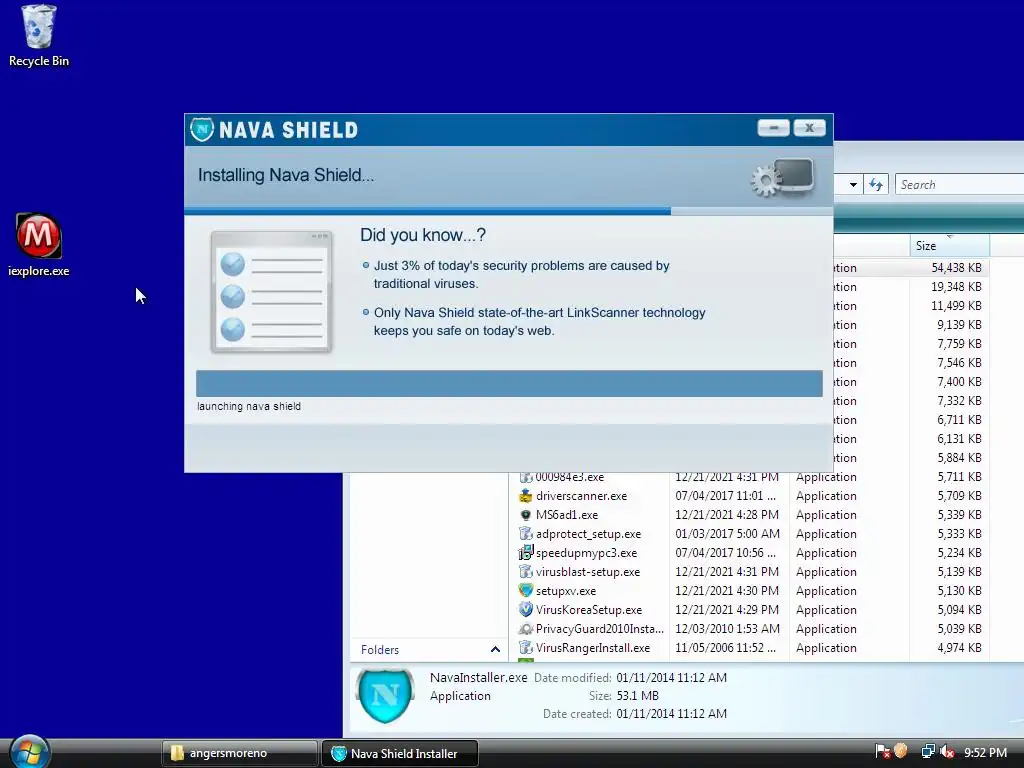The image size is (1024, 768).
Task: Click the Explorer refresh button
Action: (876, 185)
